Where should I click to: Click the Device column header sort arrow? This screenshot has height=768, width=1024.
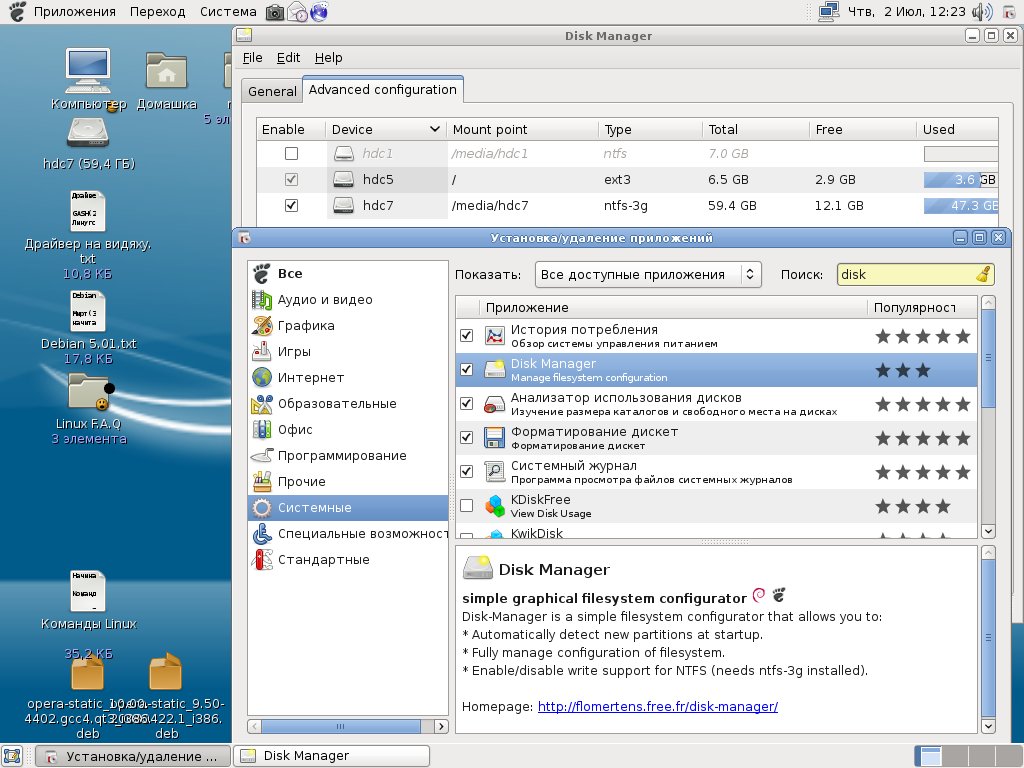[x=435, y=129]
